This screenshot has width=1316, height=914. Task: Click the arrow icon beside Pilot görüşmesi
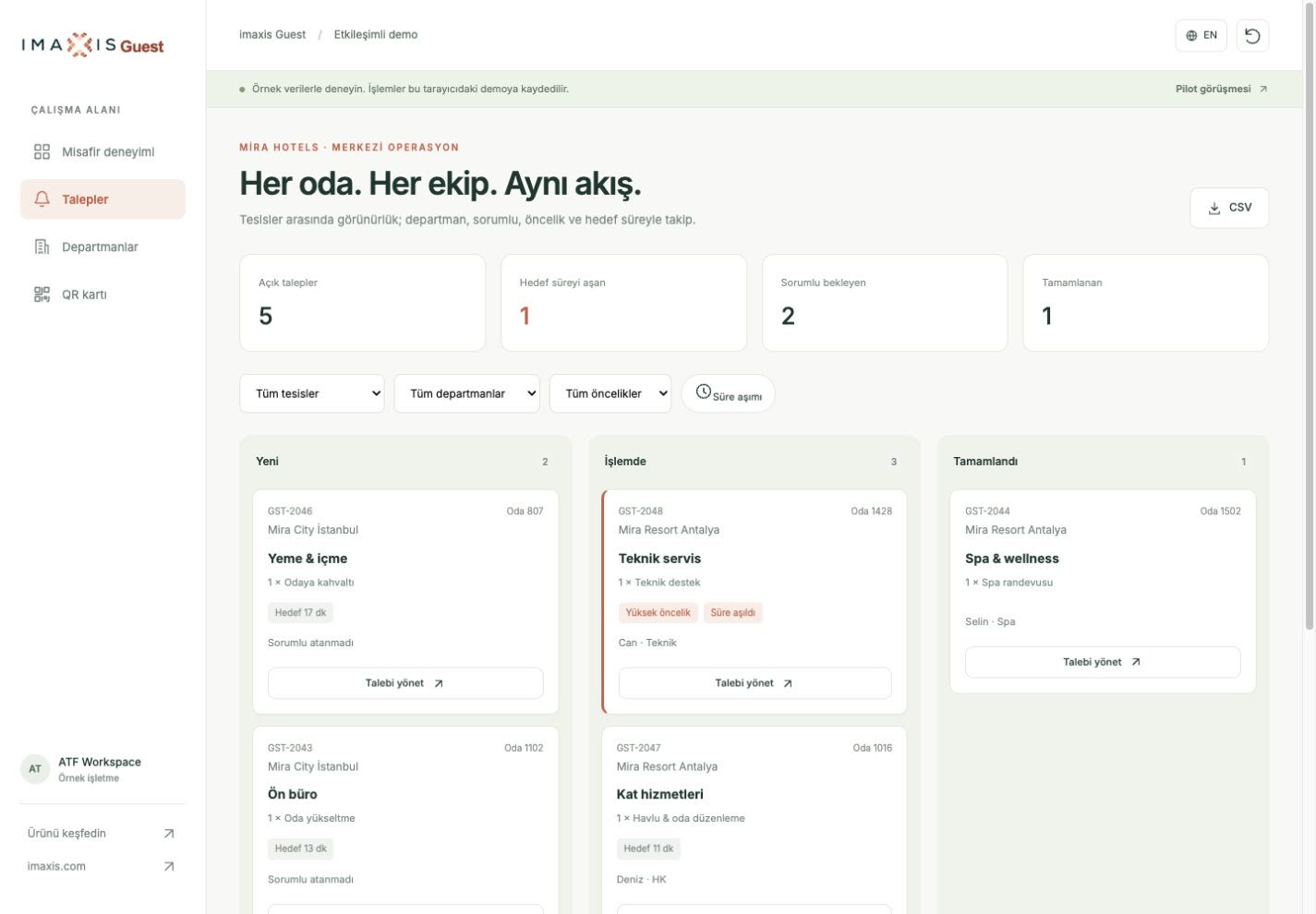pos(1263,90)
